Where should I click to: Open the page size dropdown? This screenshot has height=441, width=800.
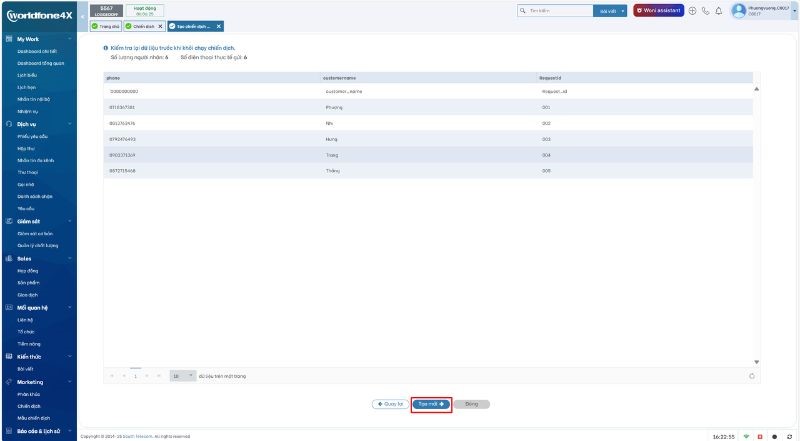[x=181, y=376]
